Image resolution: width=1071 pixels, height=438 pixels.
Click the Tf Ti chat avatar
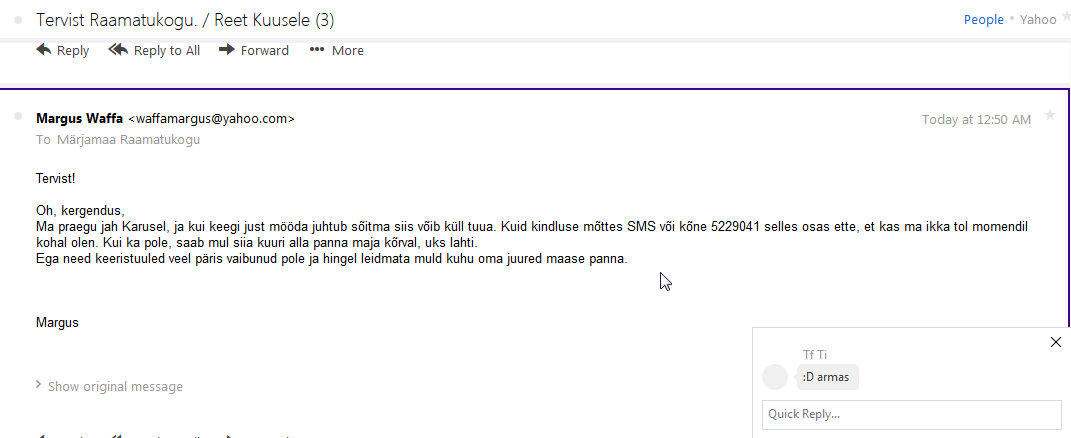point(775,377)
